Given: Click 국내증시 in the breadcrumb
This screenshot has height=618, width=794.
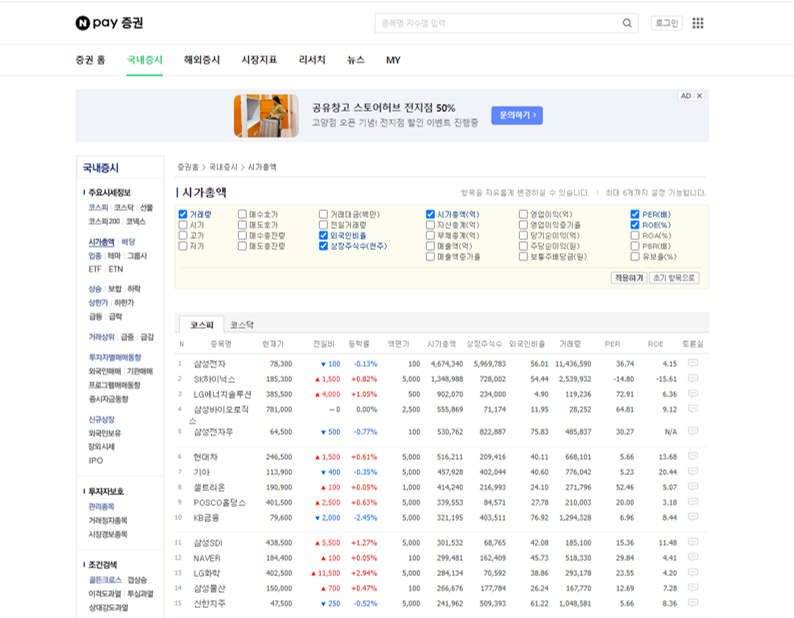Looking at the screenshot, I should point(223,167).
